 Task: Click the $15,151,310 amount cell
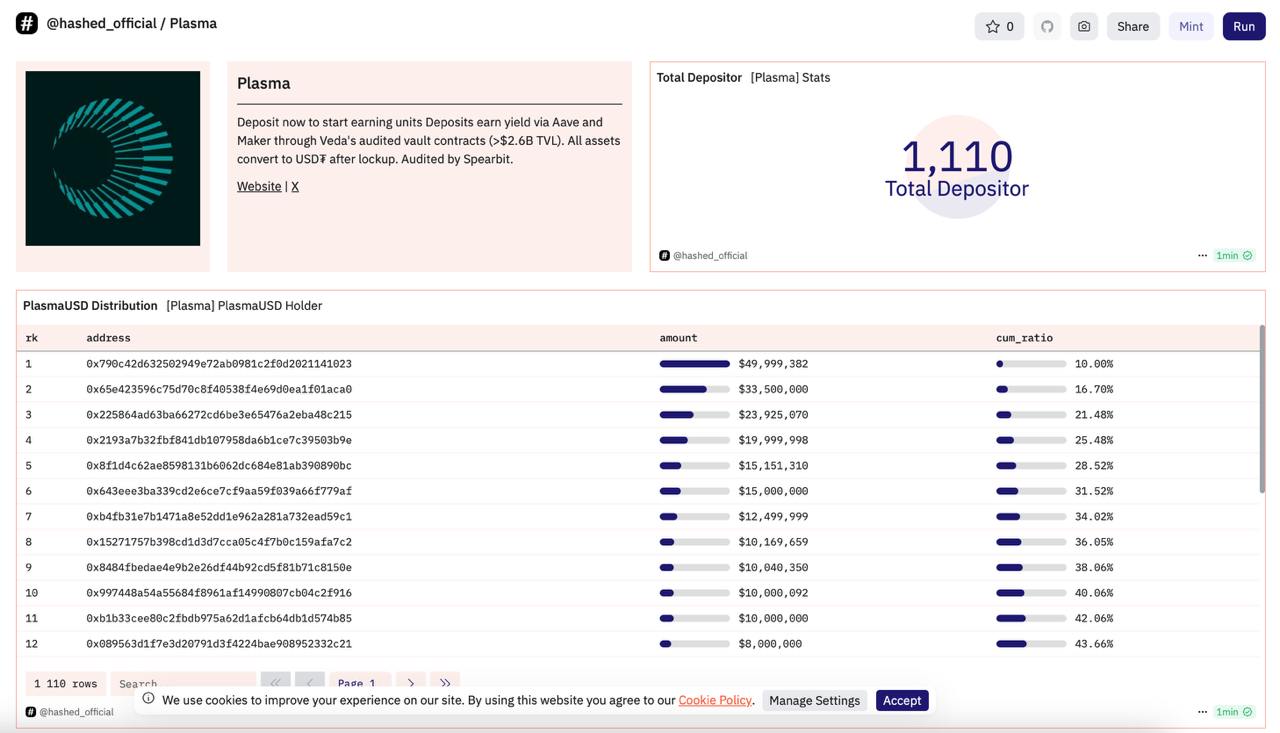tap(773, 466)
